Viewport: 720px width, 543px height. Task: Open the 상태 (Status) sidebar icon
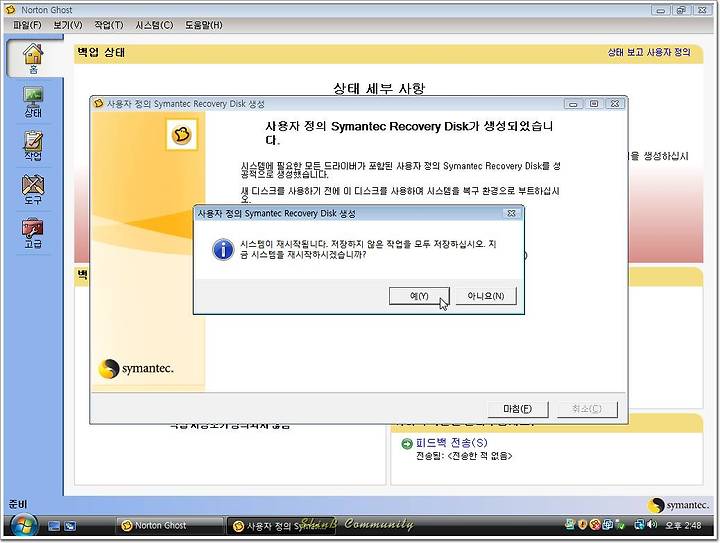tap(33, 102)
